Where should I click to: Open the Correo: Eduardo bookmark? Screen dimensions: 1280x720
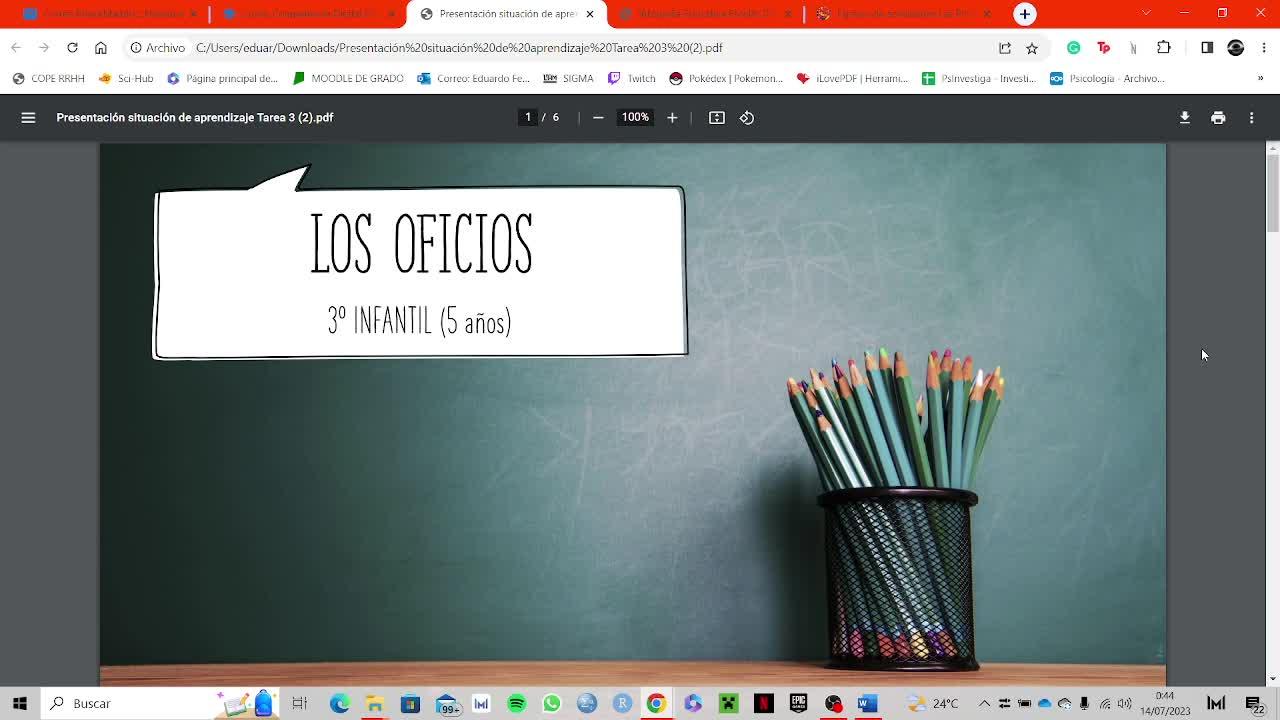pos(474,79)
